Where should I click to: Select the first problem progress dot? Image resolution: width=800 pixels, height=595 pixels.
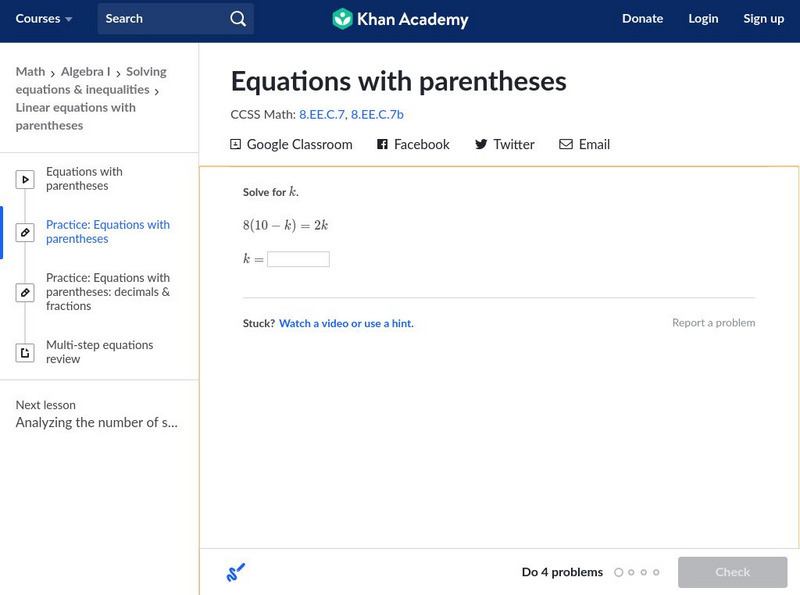click(x=617, y=572)
